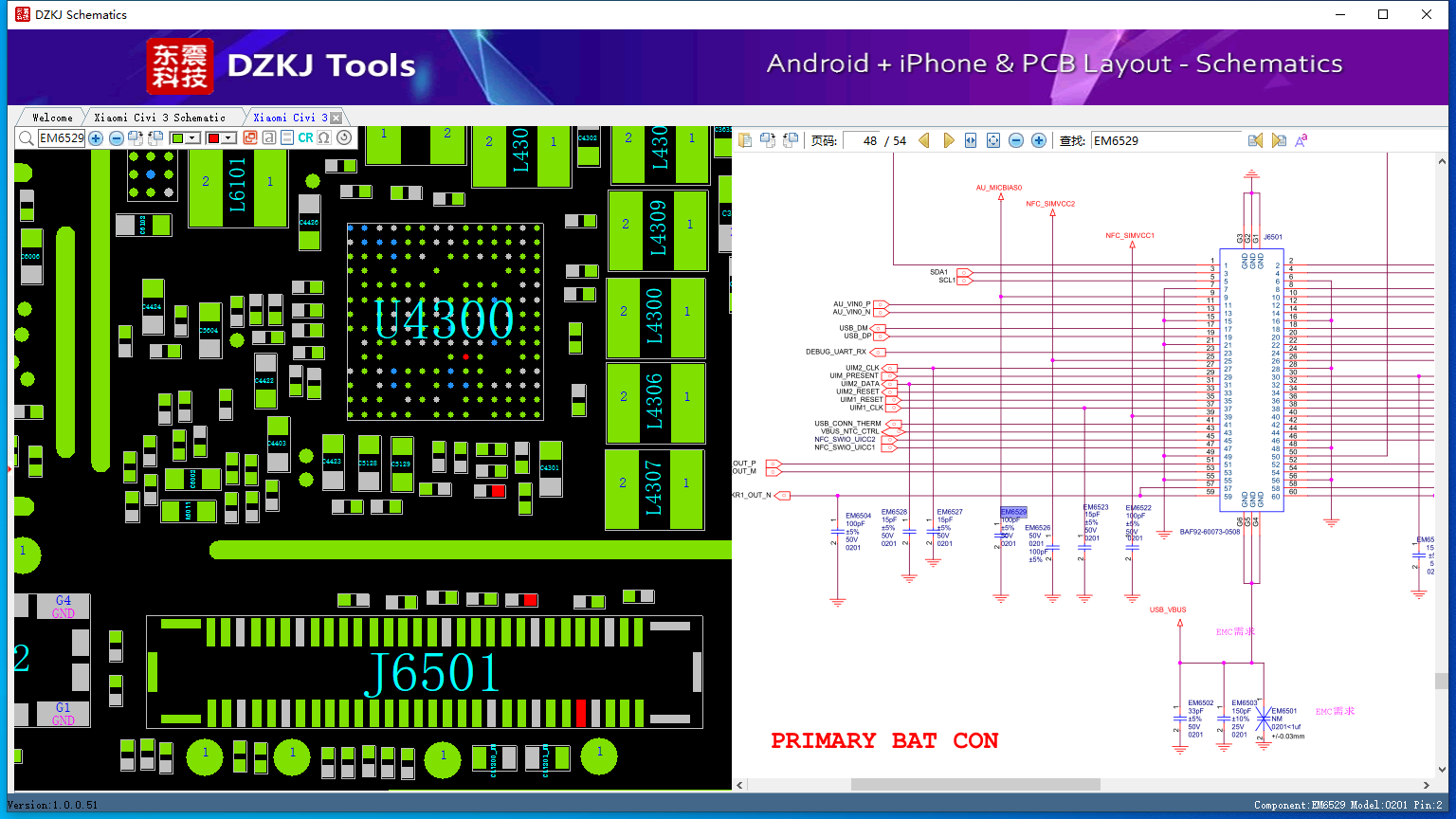The width and height of the screenshot is (1456, 819).
Task: Go to the next schematic page
Action: point(948,140)
